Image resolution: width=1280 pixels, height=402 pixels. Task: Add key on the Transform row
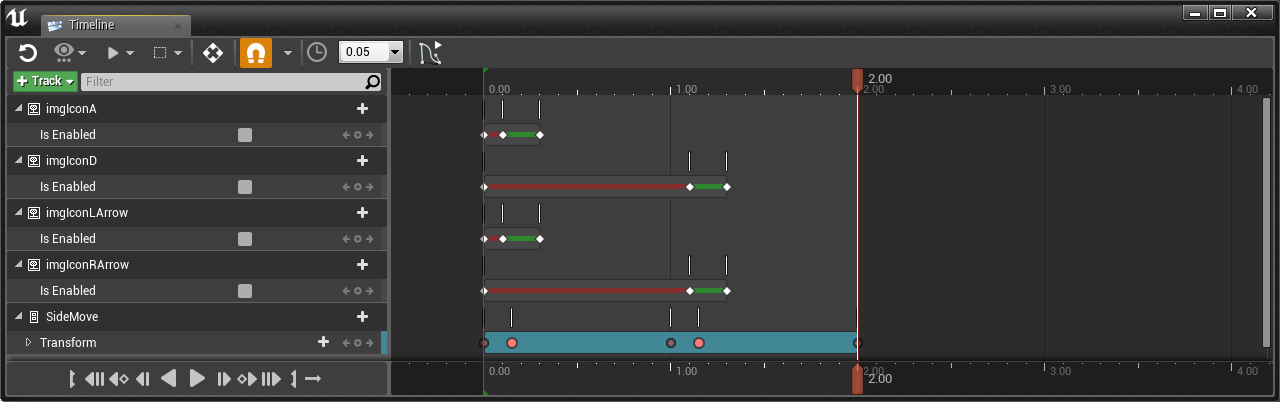click(x=357, y=343)
